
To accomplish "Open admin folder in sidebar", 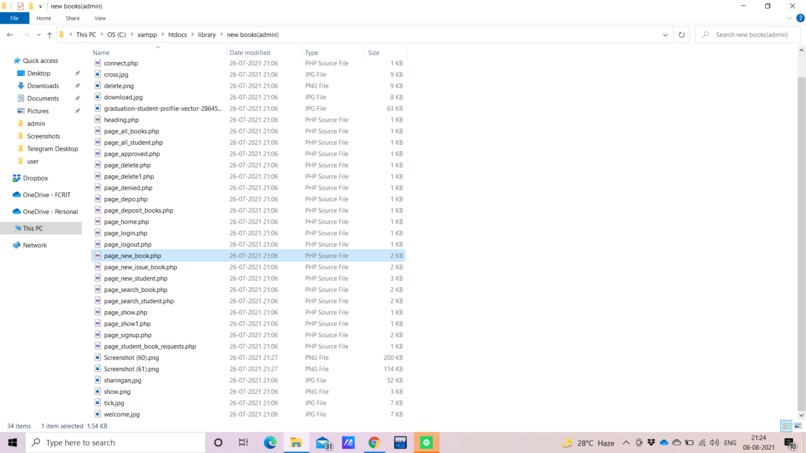I will click(x=35, y=123).
